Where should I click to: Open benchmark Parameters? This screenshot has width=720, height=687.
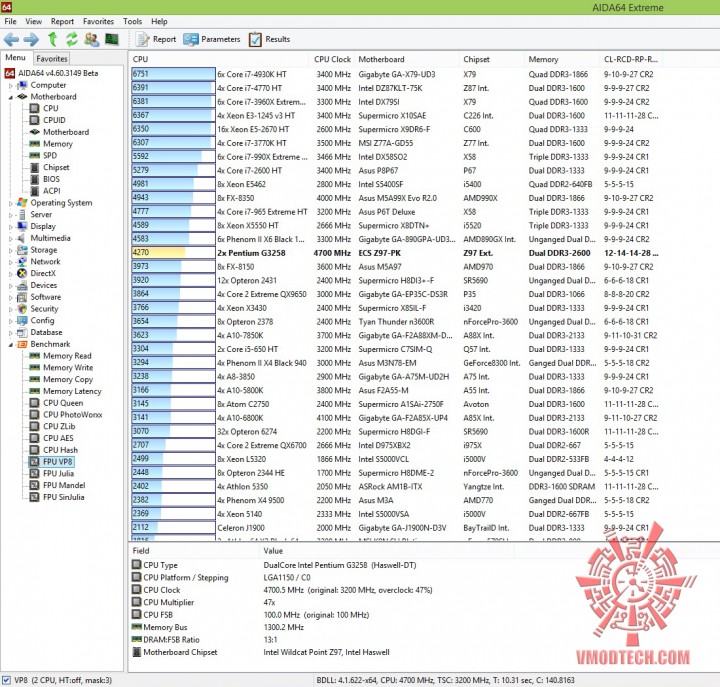(212, 39)
